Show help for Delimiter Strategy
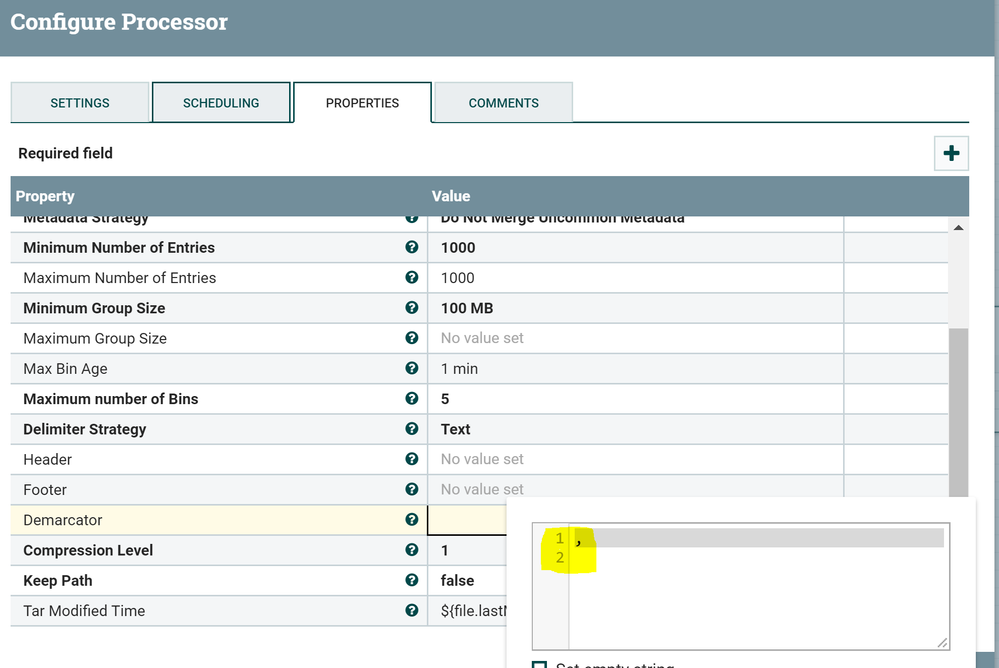The width and height of the screenshot is (999, 668). 412,428
